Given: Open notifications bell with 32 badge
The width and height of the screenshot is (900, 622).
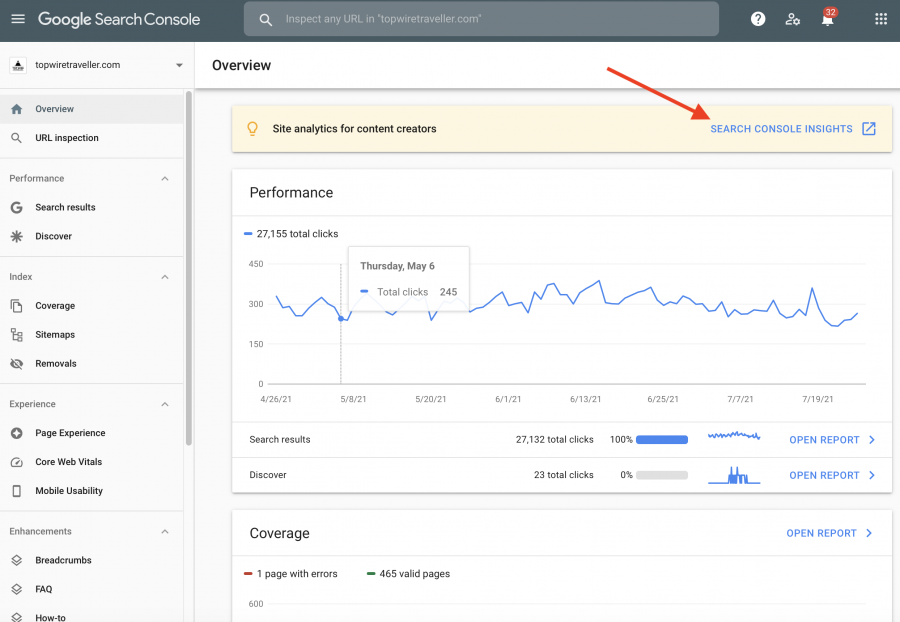Looking at the screenshot, I should pyautogui.click(x=828, y=19).
